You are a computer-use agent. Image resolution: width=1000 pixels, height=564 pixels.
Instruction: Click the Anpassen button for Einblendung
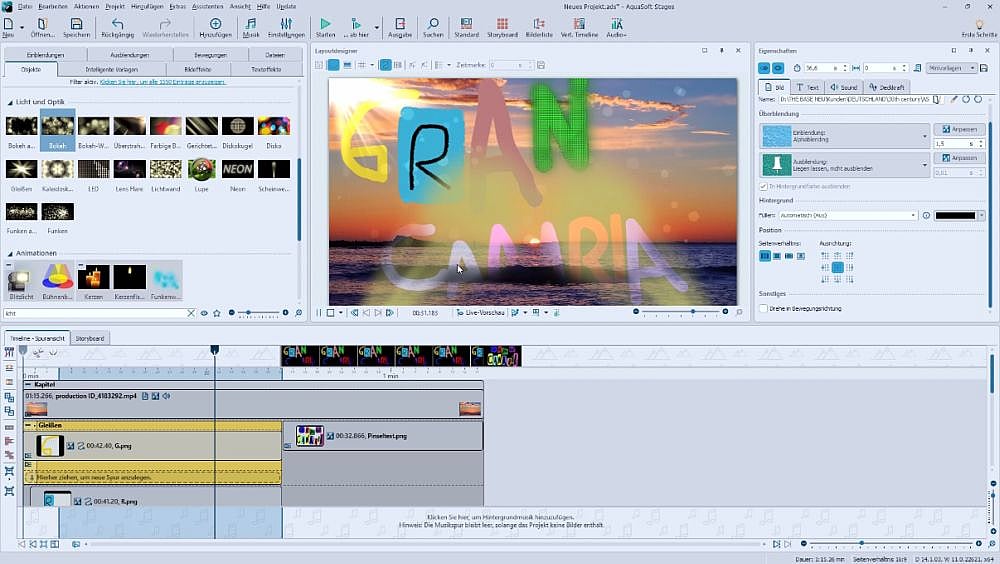coord(958,129)
